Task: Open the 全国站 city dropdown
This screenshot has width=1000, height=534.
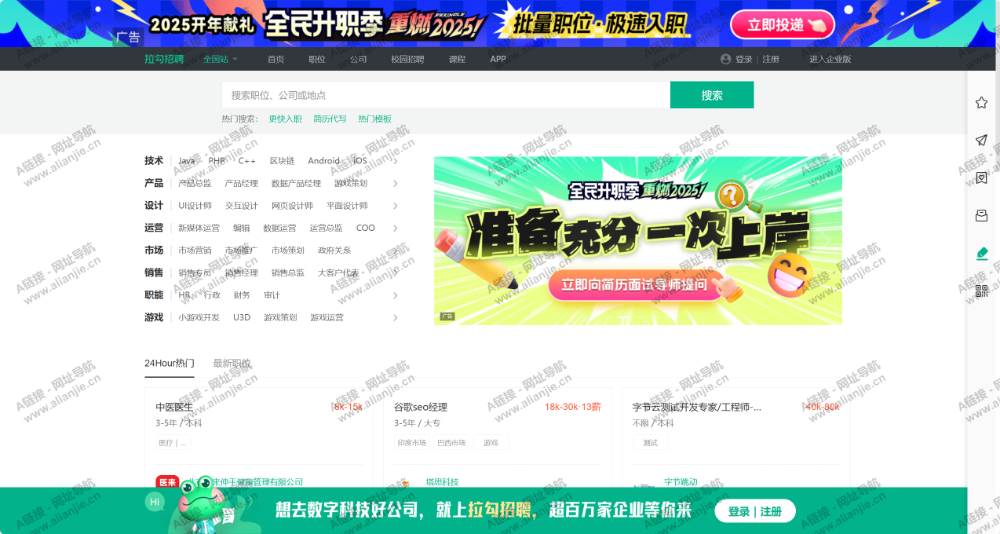Action: click(220, 59)
